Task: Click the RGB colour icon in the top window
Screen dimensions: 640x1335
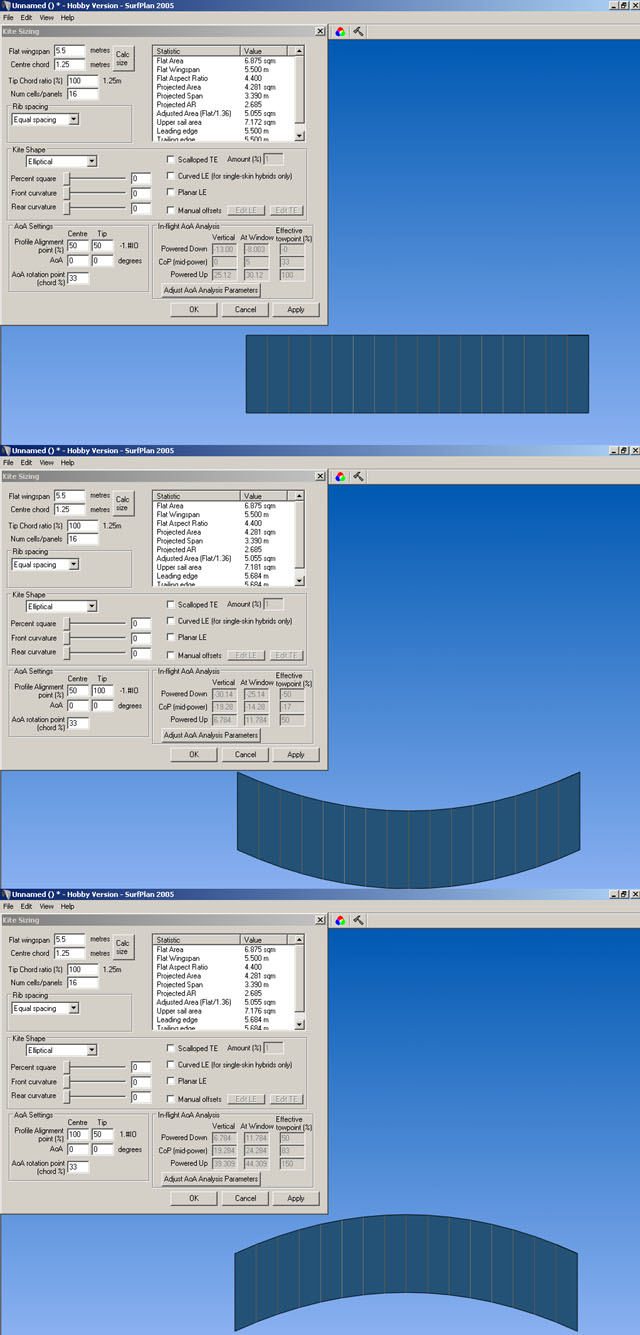Action: (x=340, y=31)
